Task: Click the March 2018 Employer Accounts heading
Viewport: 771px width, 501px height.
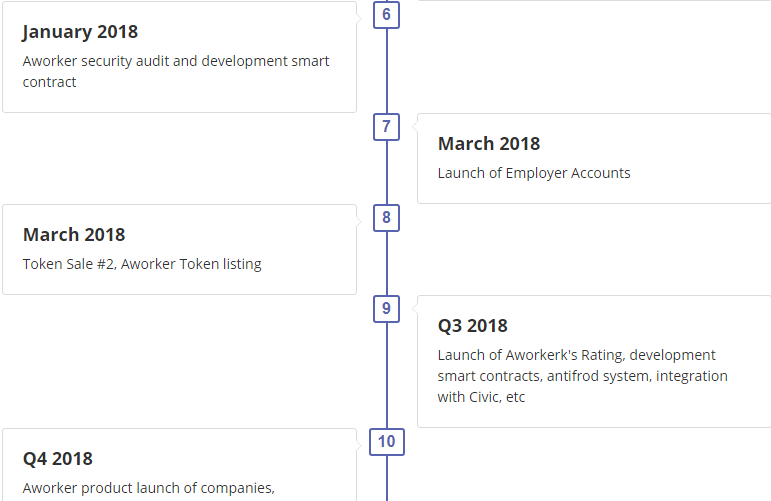Action: pyautogui.click(x=489, y=144)
